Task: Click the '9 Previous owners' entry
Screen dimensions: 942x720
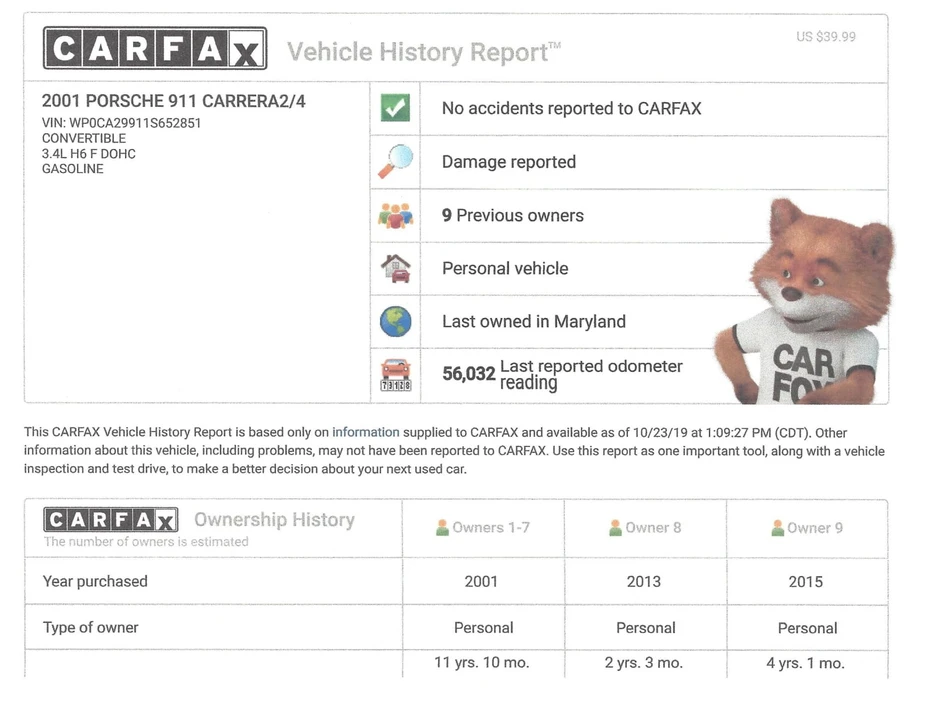Action: click(512, 215)
